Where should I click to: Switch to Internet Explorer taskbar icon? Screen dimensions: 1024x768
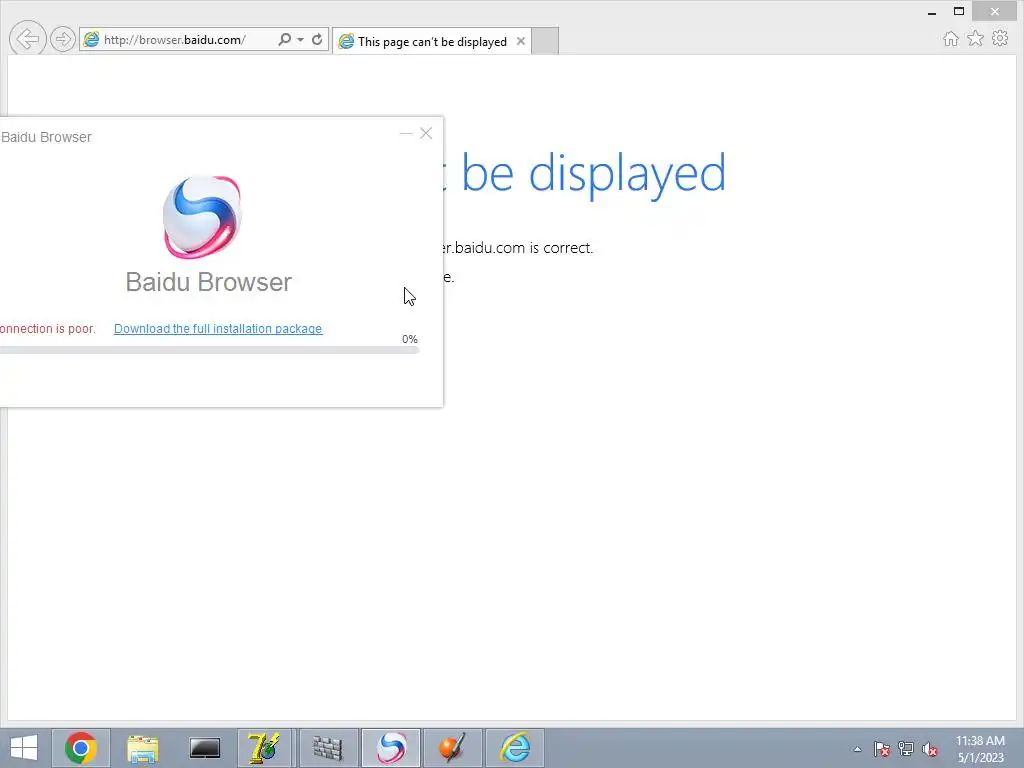(515, 748)
